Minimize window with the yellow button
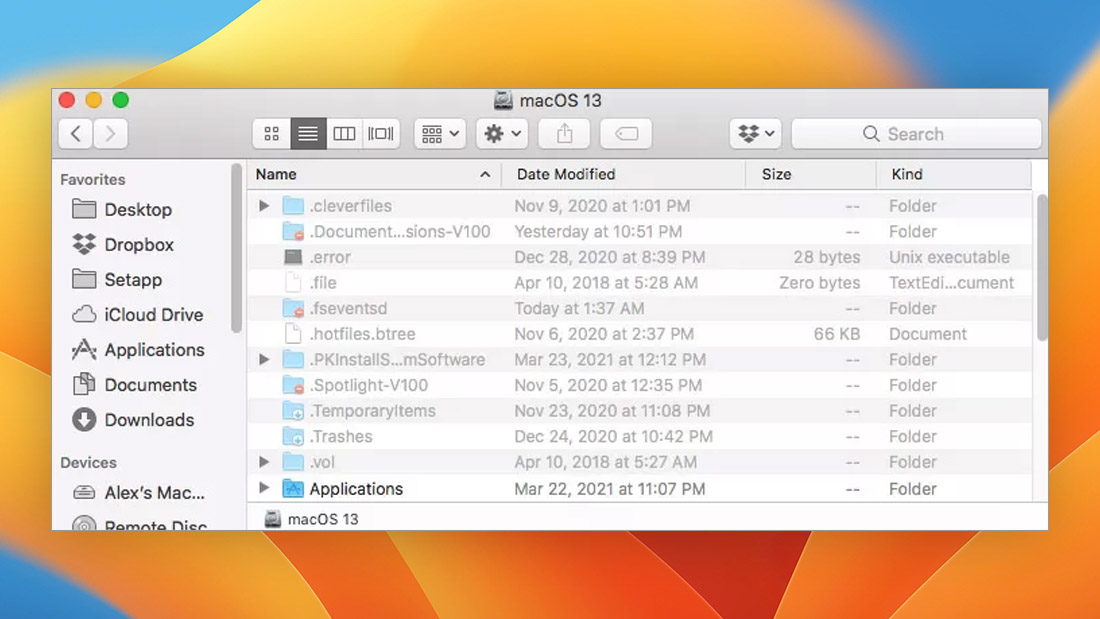1100x619 pixels. [93, 100]
